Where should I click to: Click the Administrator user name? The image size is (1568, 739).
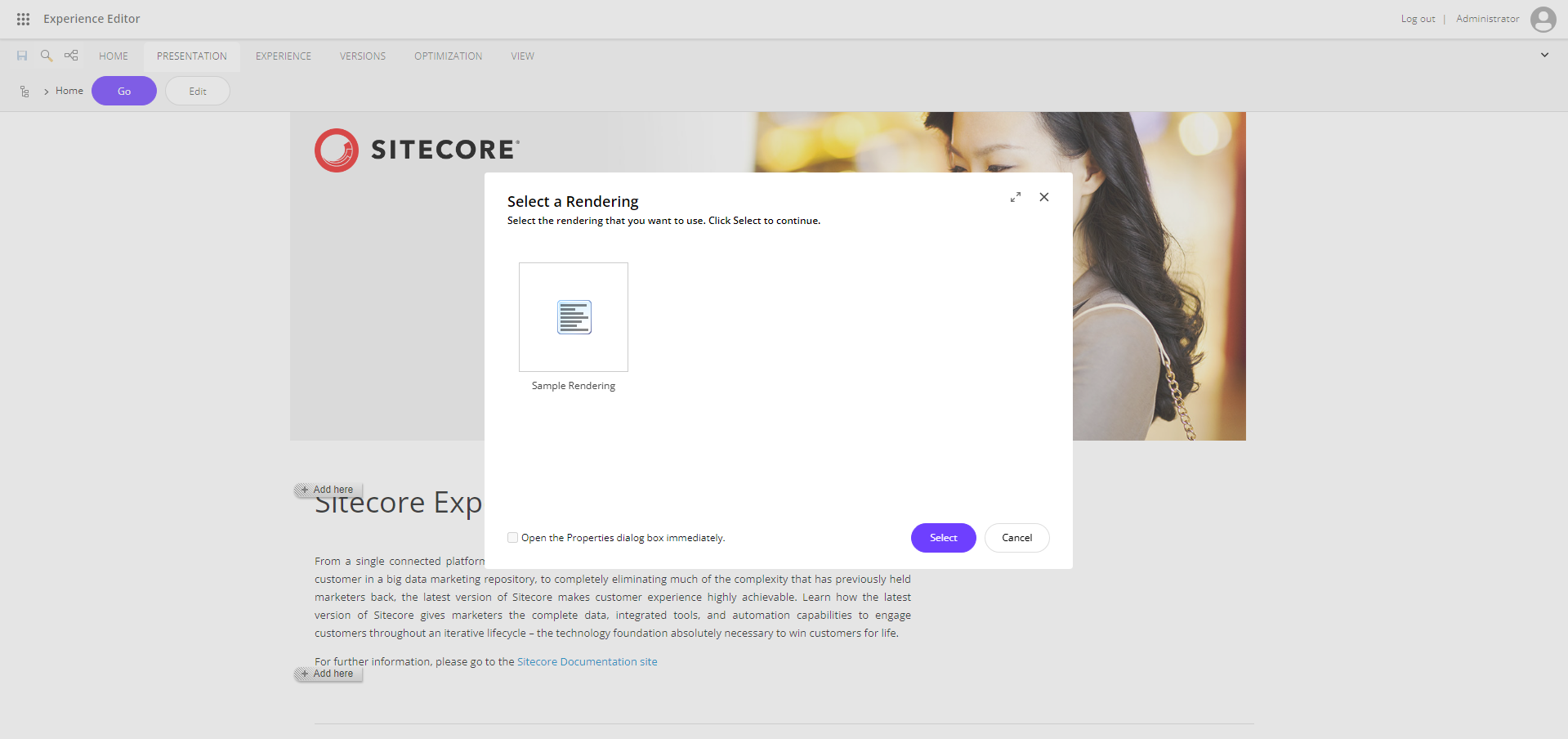(1488, 19)
